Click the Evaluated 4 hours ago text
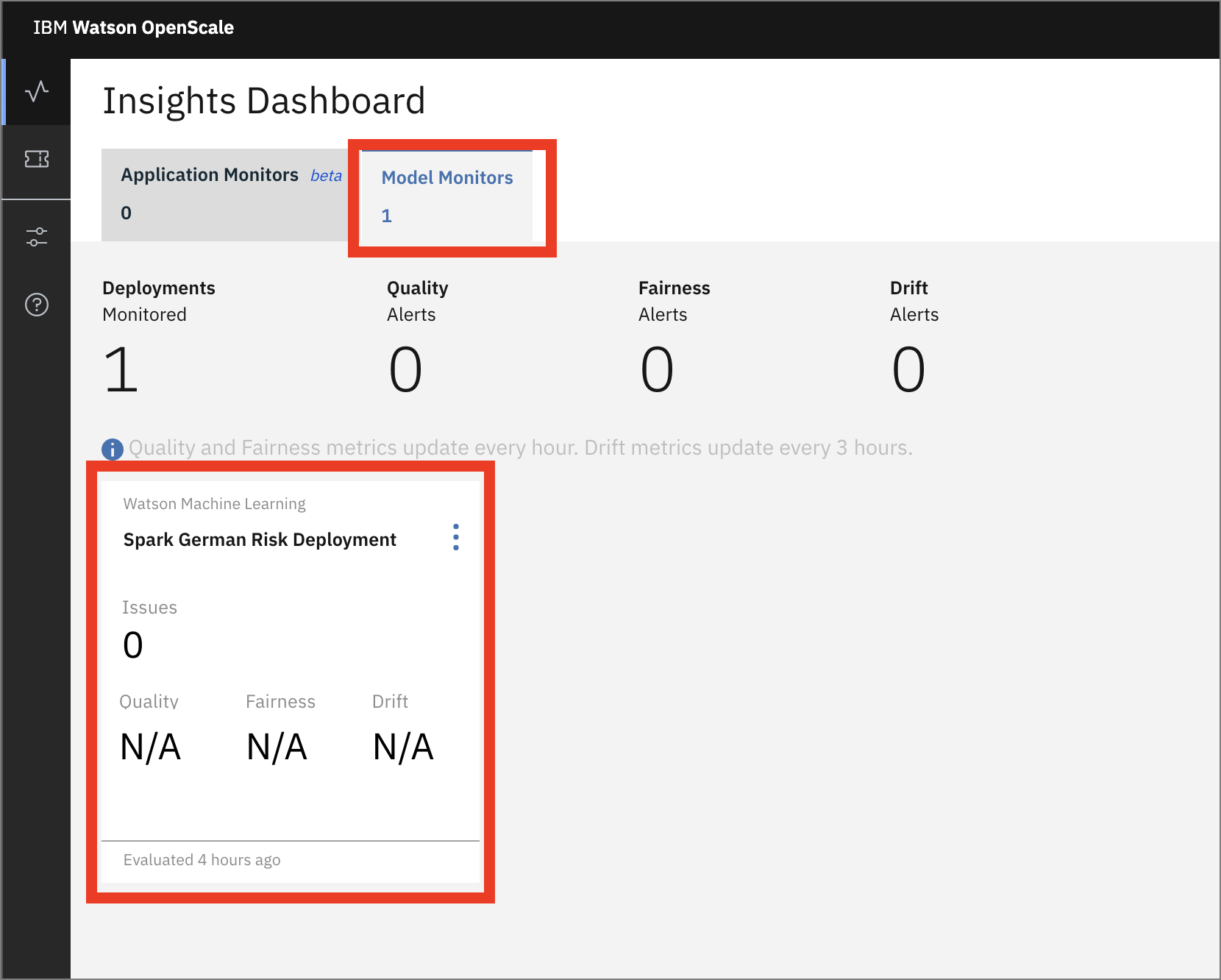Viewport: 1221px width, 980px height. [x=202, y=860]
